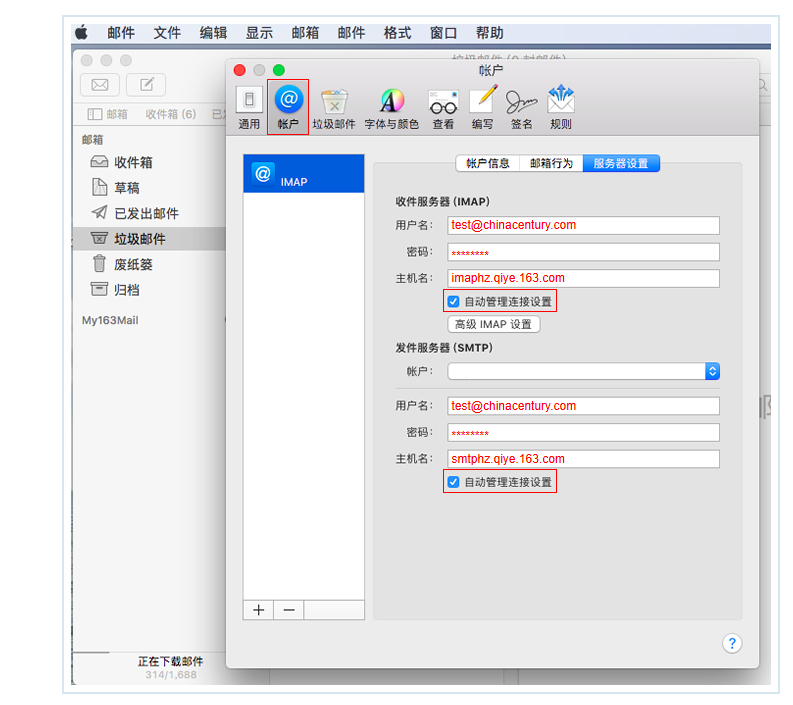Viewport: 793px width, 705px height.
Task: Switch to the 邮箱行为 tab
Action: 551,163
